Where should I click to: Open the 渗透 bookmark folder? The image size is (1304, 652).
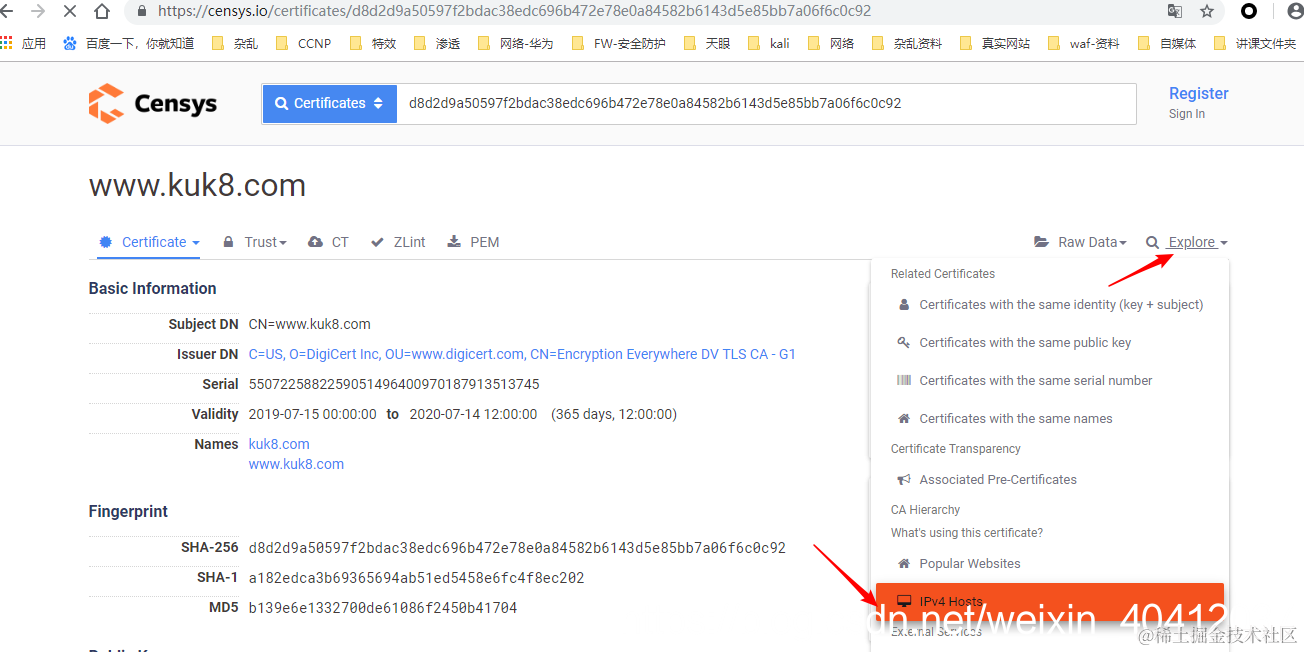[x=437, y=43]
